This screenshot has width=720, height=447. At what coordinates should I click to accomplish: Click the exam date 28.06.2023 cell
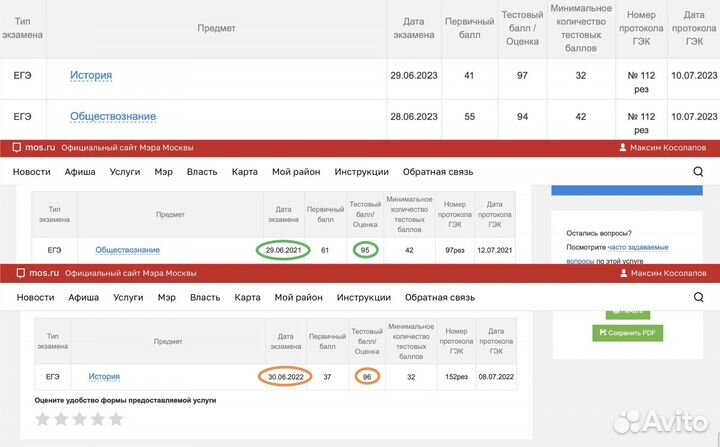tap(414, 117)
